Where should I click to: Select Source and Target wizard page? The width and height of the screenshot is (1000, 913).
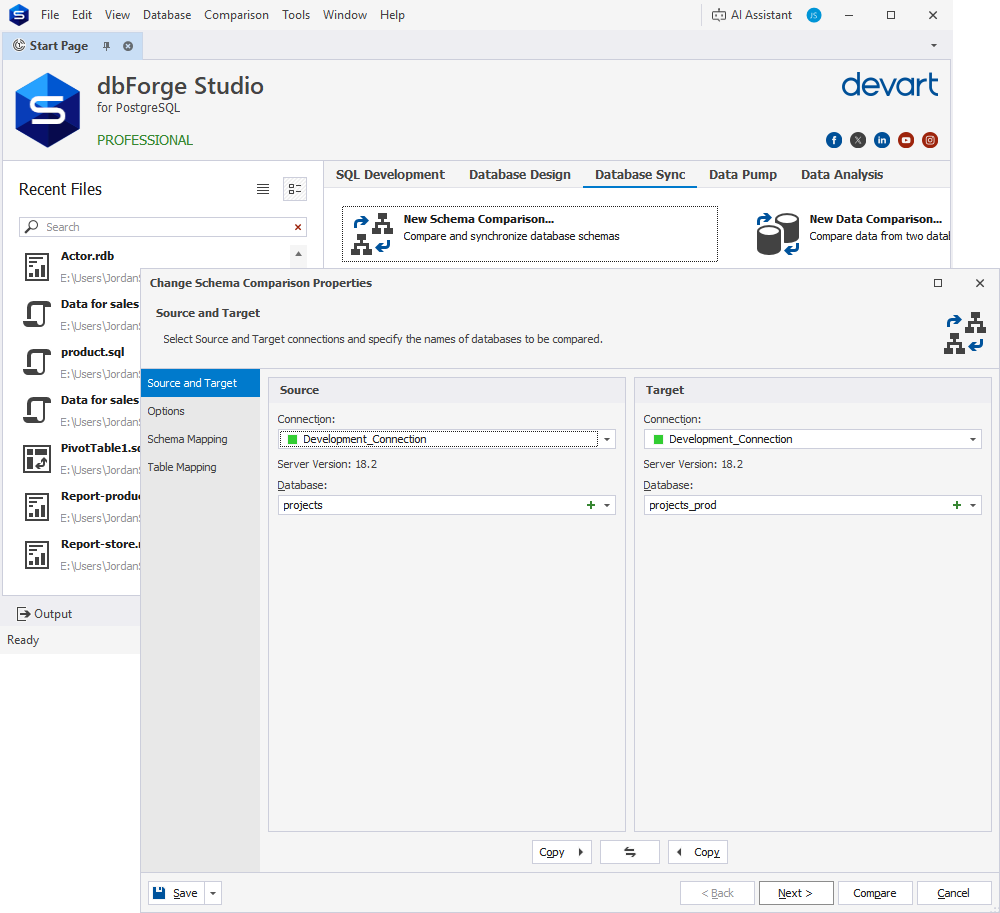pyautogui.click(x=200, y=383)
